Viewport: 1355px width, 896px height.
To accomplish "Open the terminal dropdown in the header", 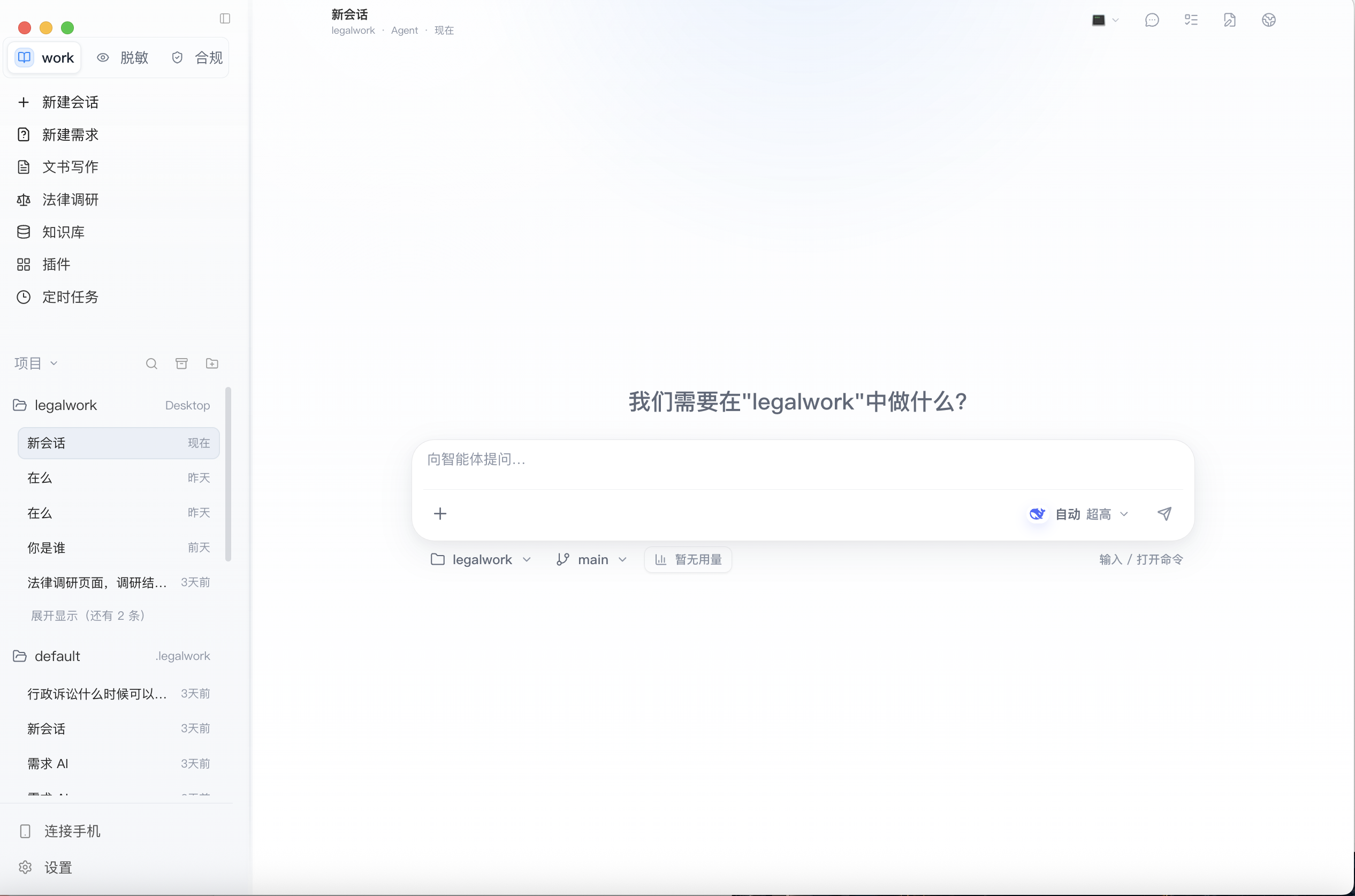I will coord(1105,20).
